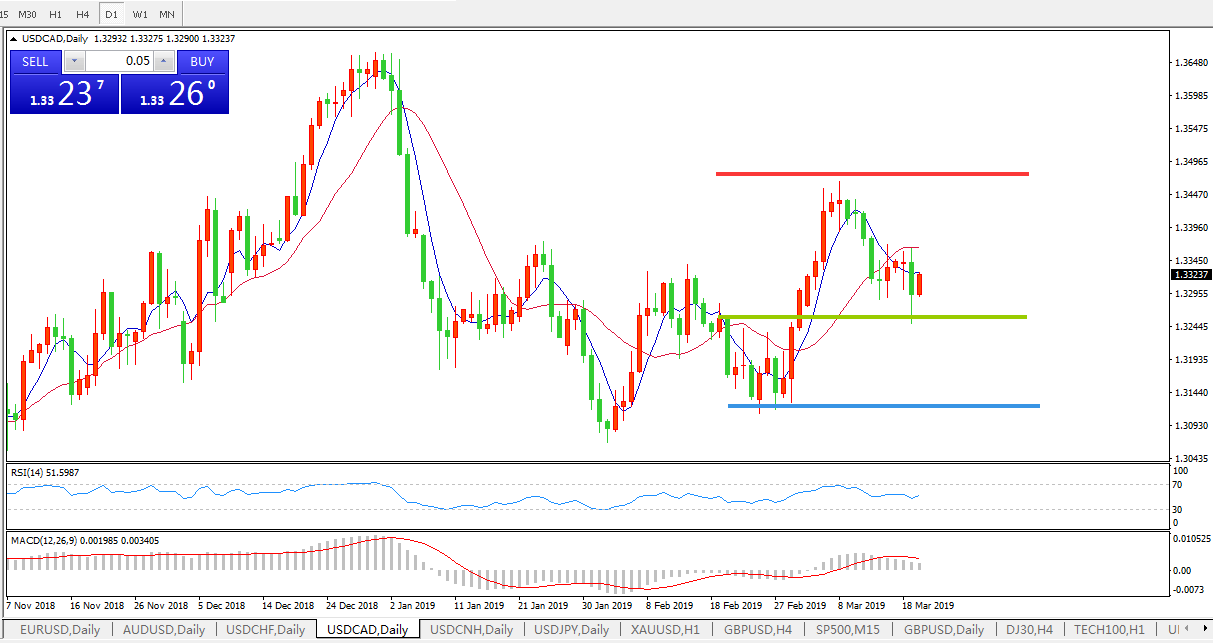The image size is (1213, 643).
Task: Toggle the D1 daily timeframe button
Action: pyautogui.click(x=111, y=15)
